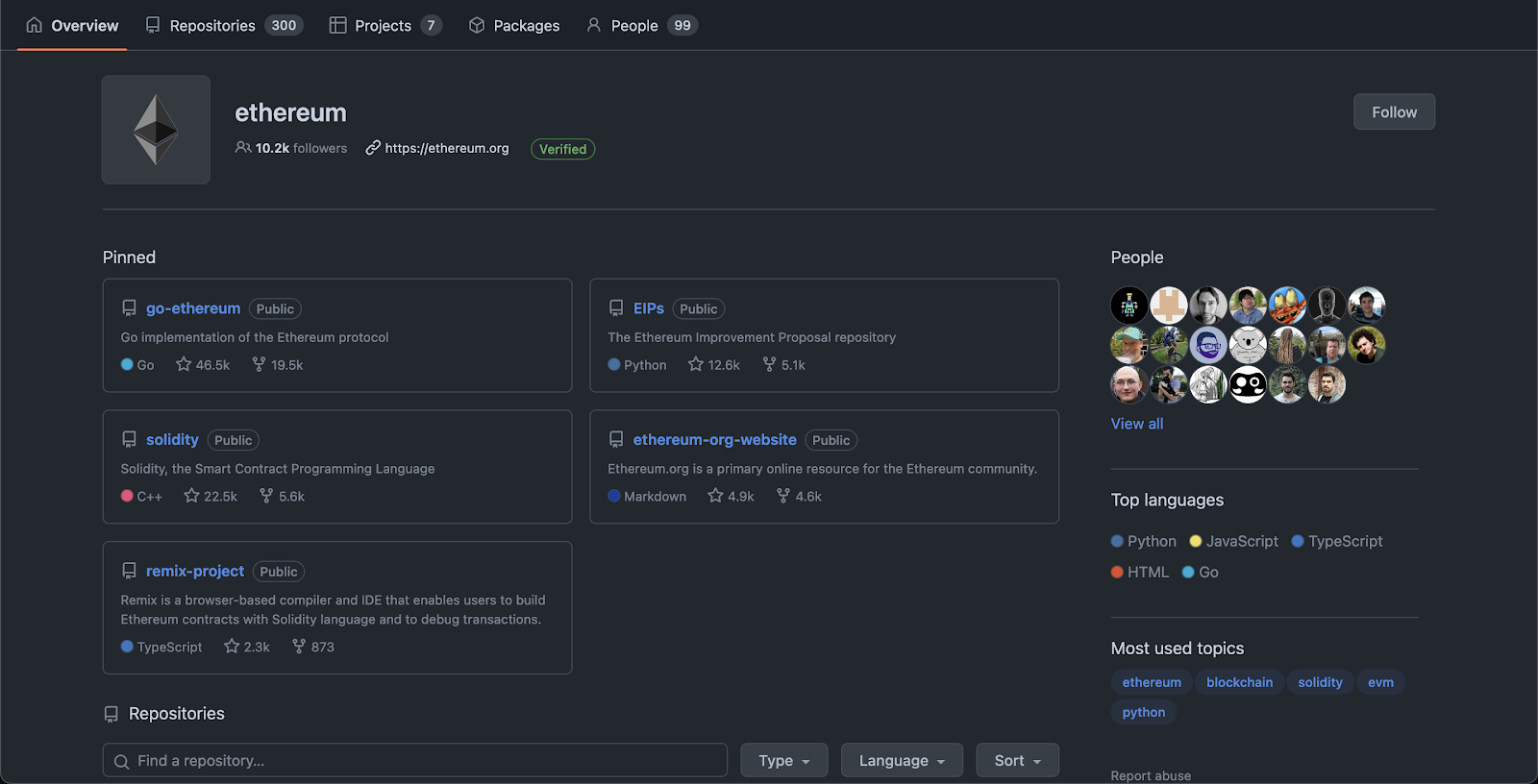Screen dimensions: 1538x784
Task: Click the evm topic tag
Action: pos(1380,682)
